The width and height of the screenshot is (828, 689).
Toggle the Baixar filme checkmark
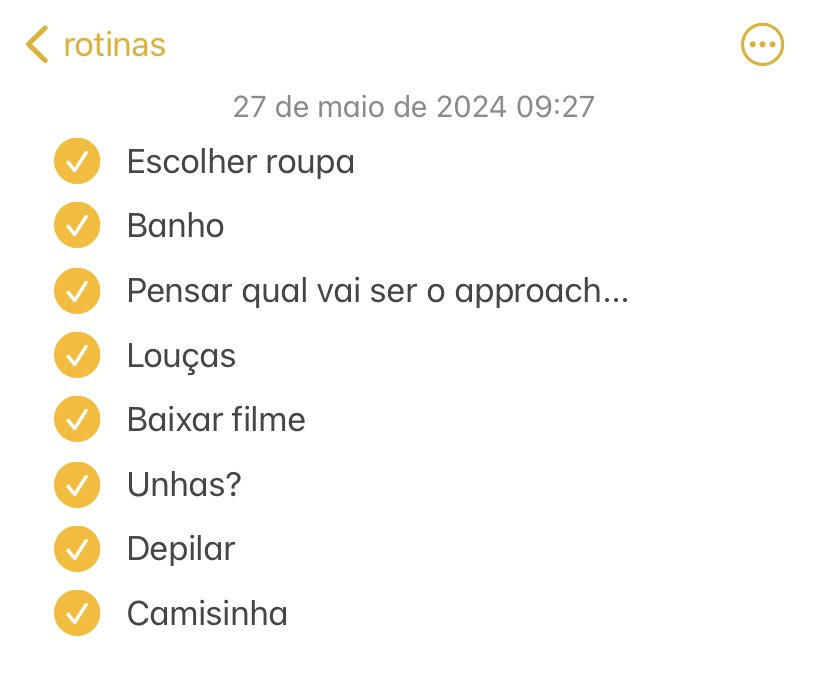click(77, 420)
